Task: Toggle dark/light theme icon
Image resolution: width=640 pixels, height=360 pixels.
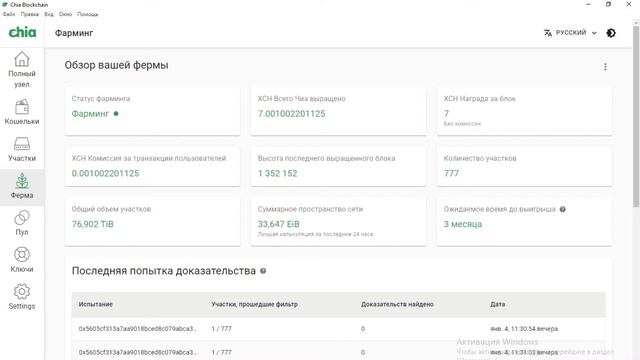Action: (611, 33)
